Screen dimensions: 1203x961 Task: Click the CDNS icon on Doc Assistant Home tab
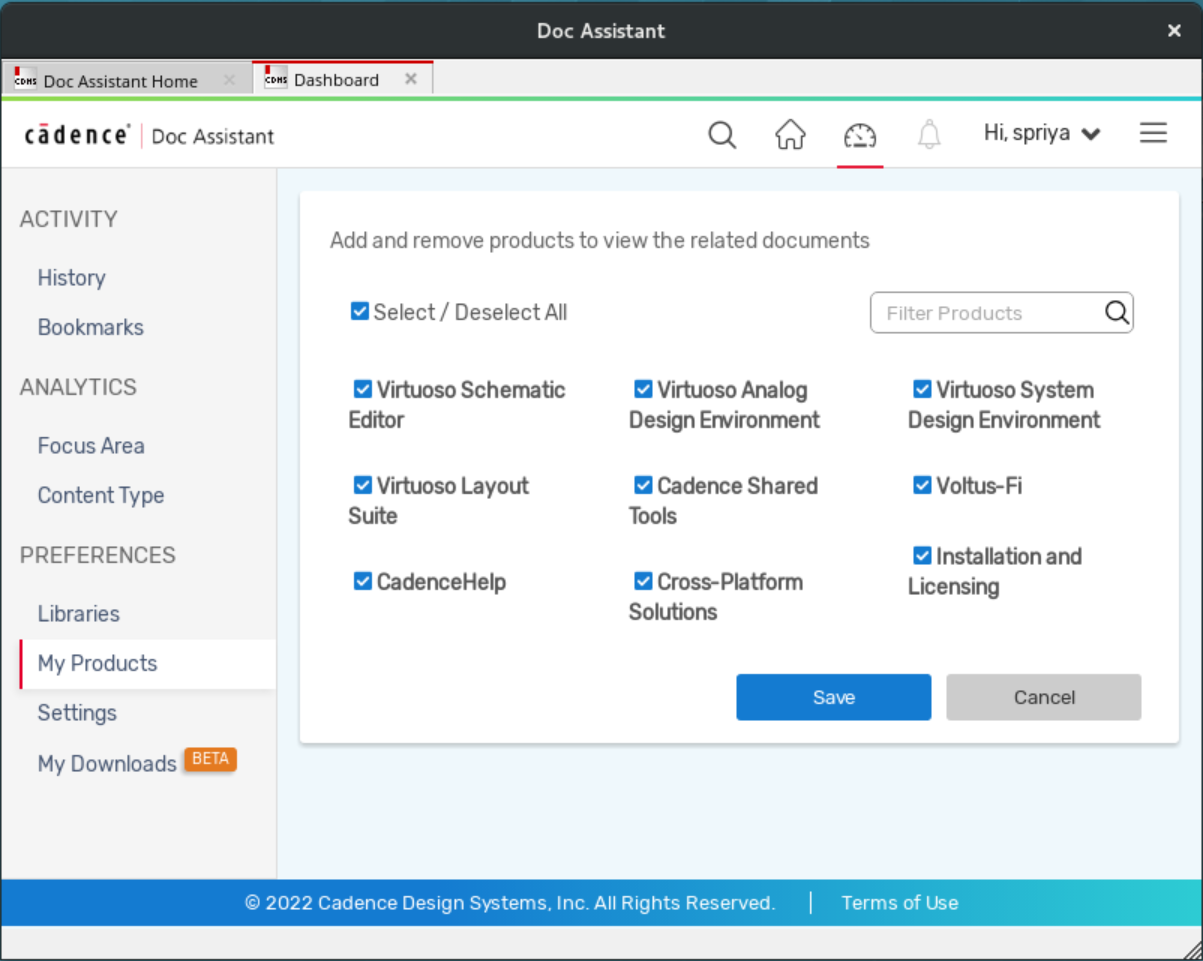25,79
